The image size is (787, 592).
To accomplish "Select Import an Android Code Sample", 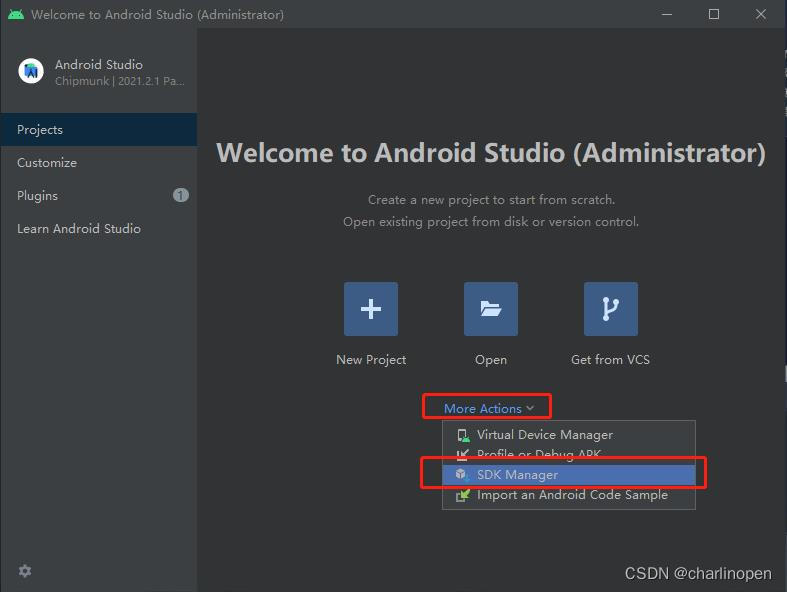I will 572,495.
